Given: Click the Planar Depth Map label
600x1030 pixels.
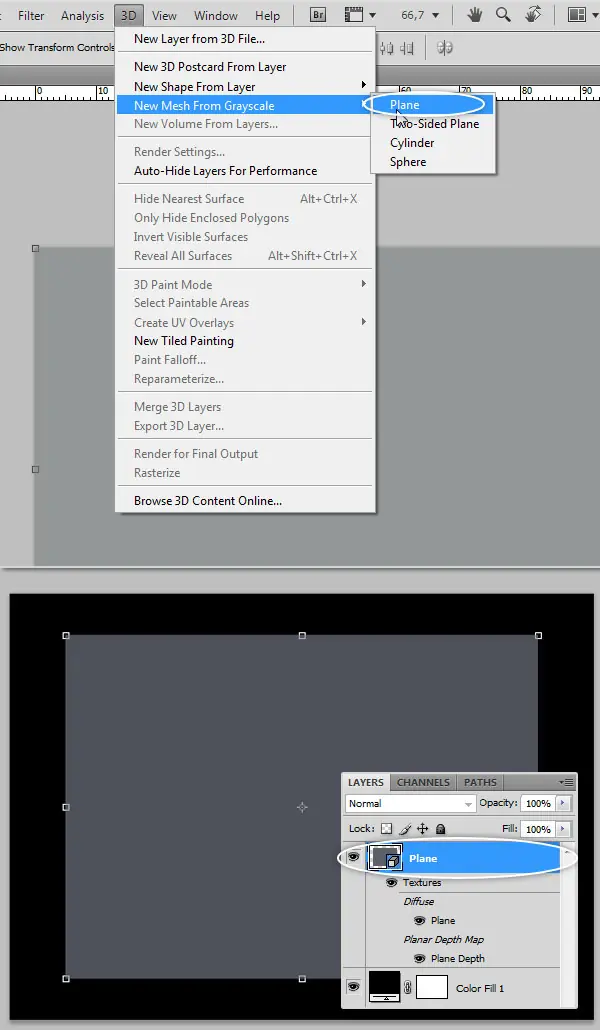Looking at the screenshot, I should [444, 939].
